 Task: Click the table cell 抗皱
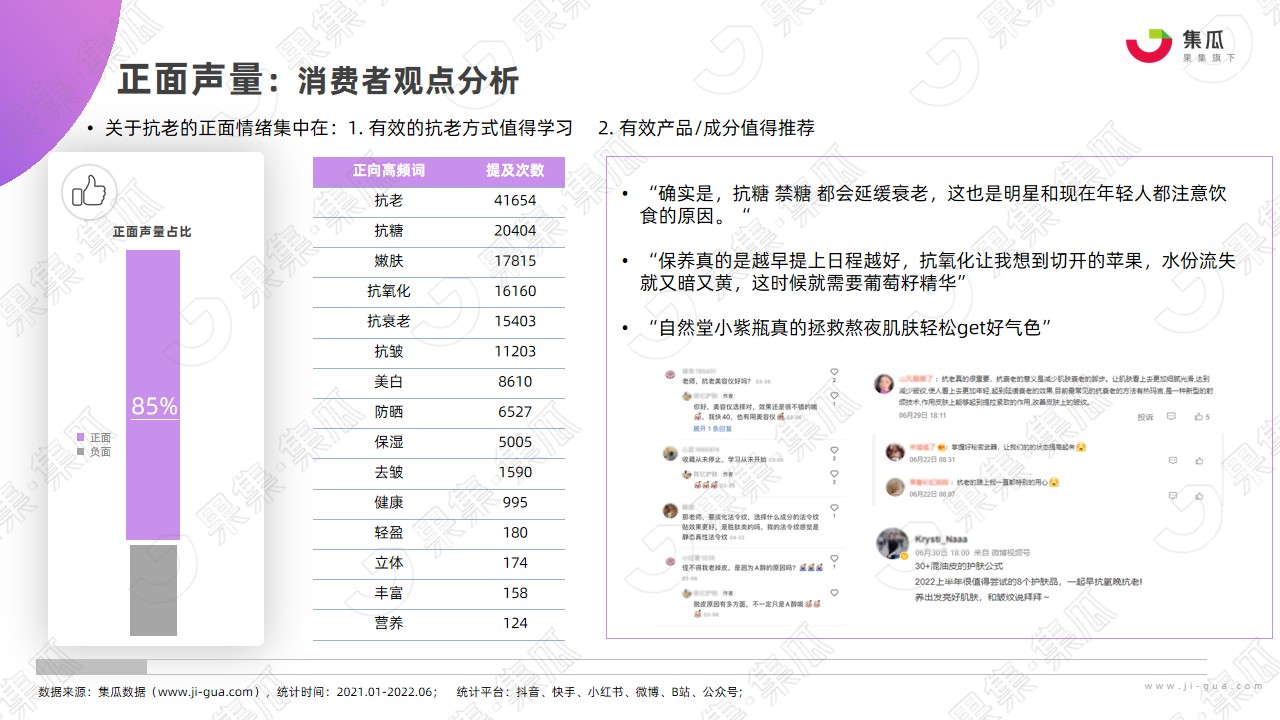tap(389, 351)
